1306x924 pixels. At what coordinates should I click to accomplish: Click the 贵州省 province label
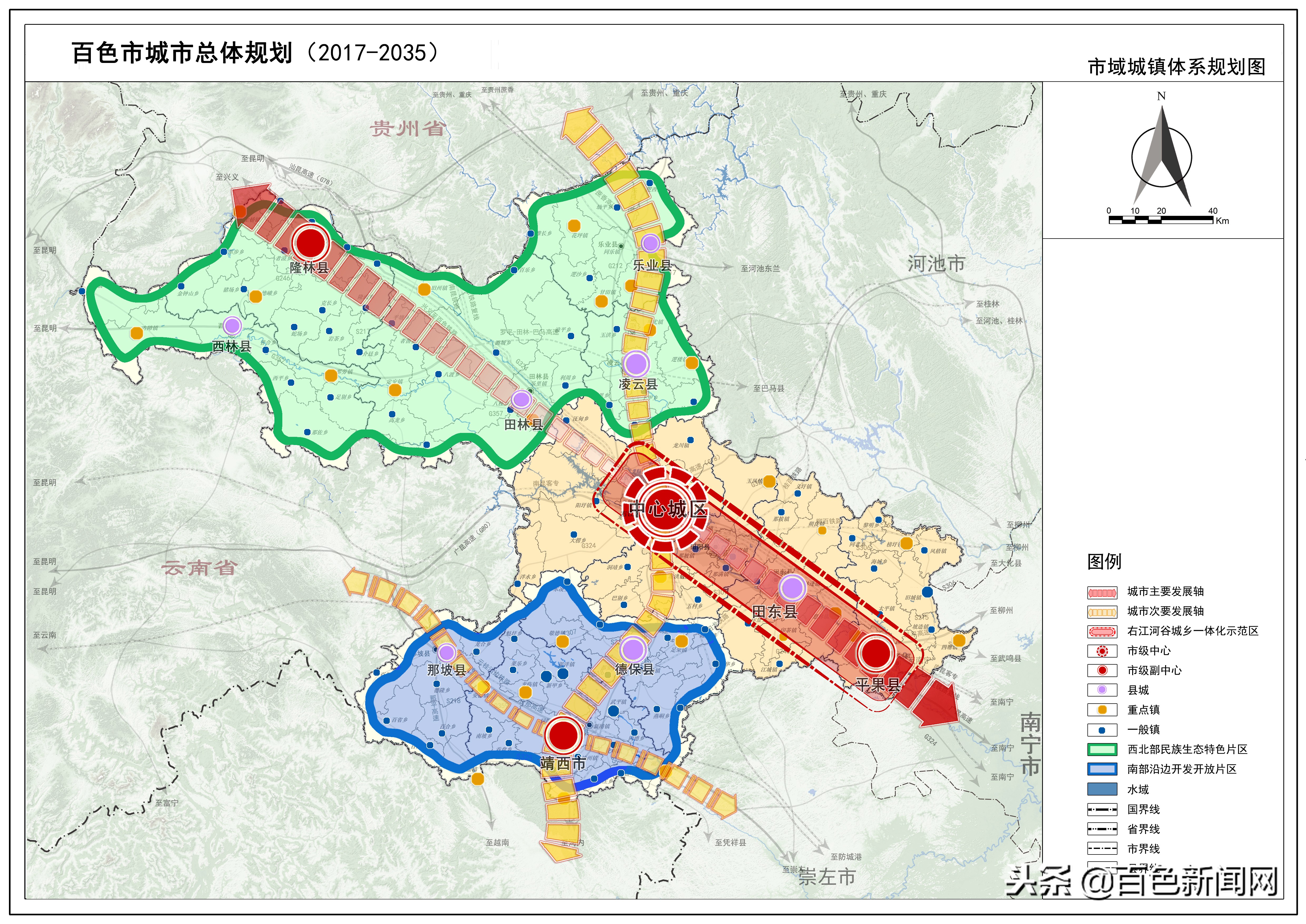pyautogui.click(x=407, y=129)
